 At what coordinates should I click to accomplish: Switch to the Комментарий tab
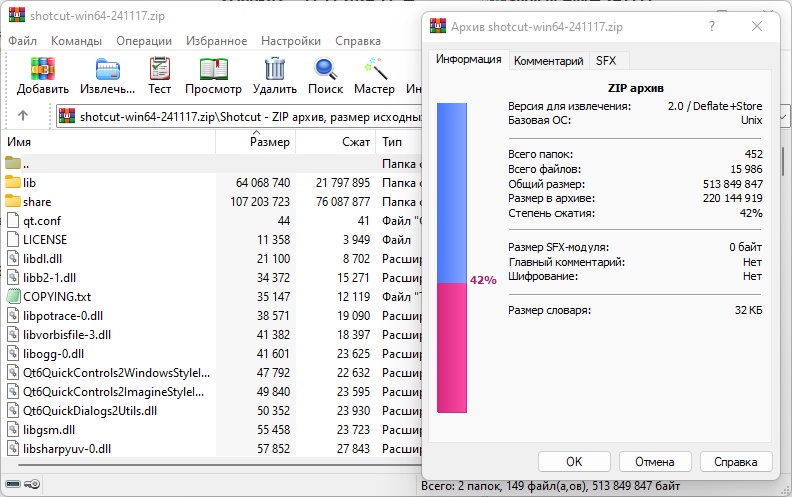548,60
